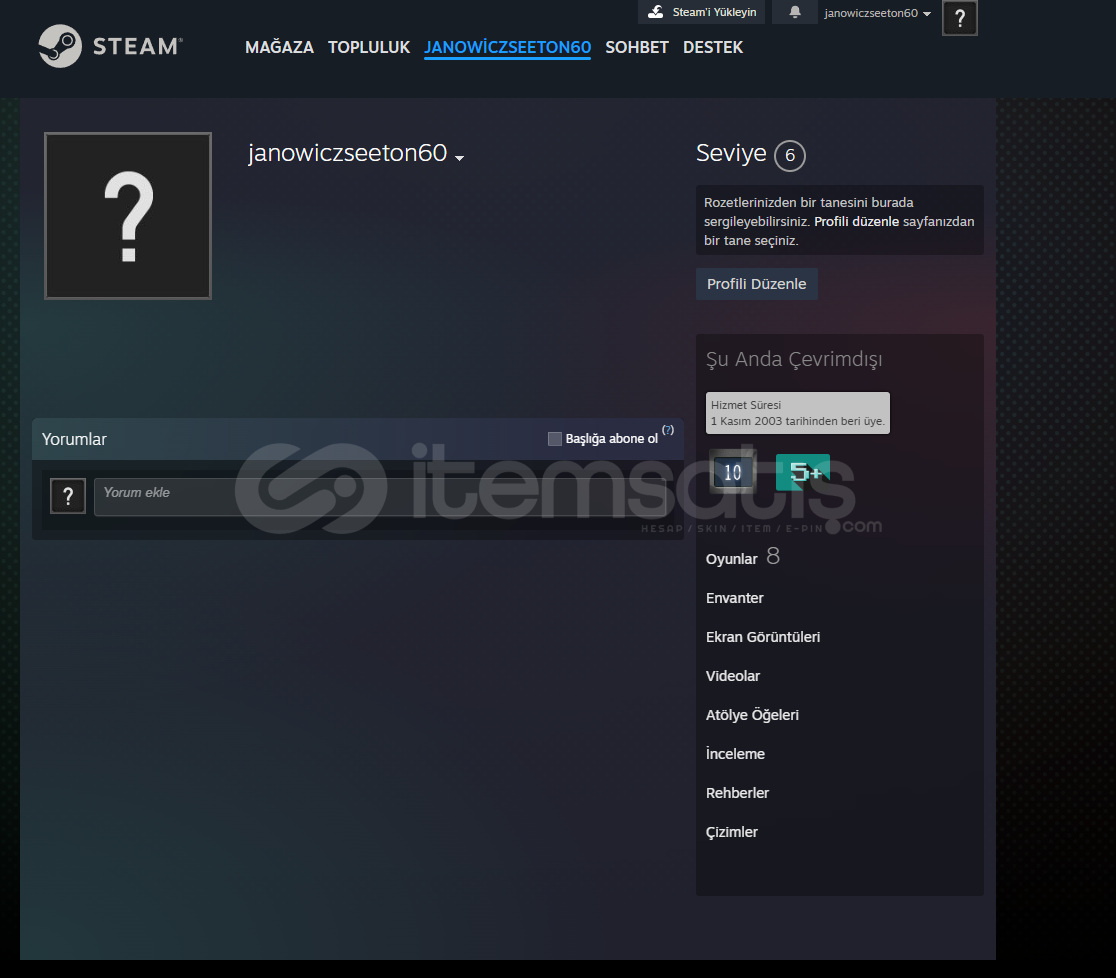This screenshot has height=978, width=1116.
Task: Click the 'Yorum ekle' comment field
Action: click(380, 497)
